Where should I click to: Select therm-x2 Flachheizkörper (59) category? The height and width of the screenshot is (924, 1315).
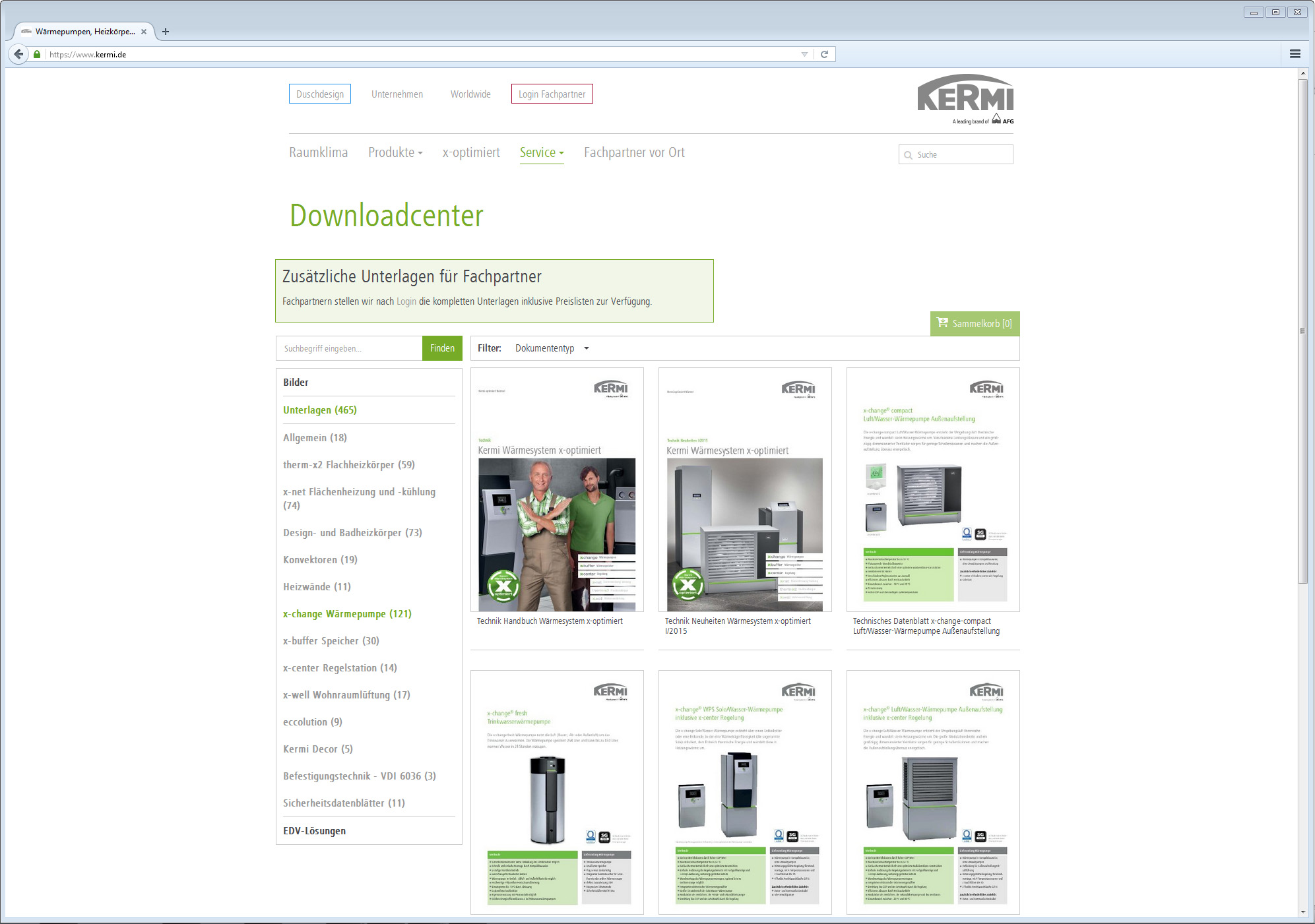pos(349,465)
